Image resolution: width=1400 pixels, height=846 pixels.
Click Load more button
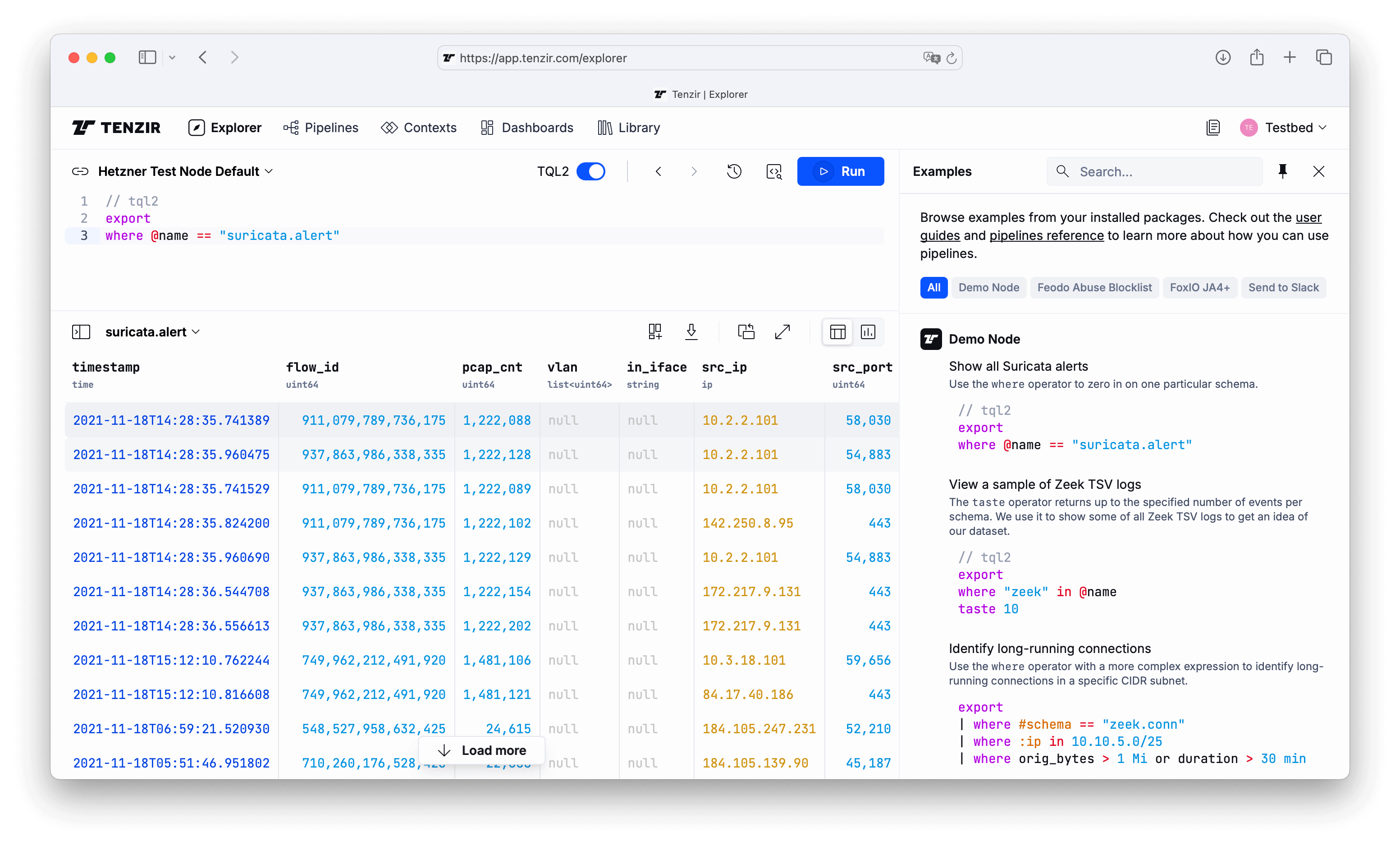482,750
